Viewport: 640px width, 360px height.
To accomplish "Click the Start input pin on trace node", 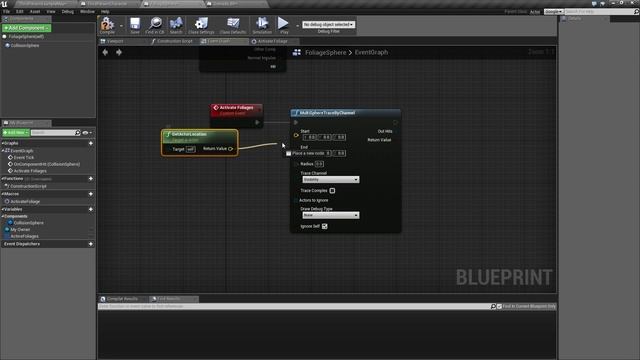I will pos(296,135).
